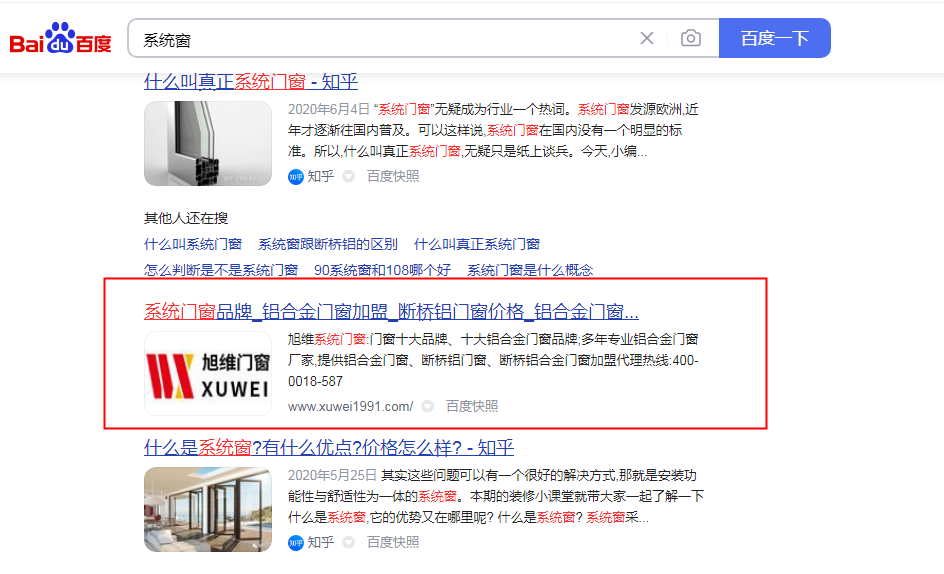Viewport: 944px width, 574px height.
Task: Click the verification icon beside www.xuwei1991.com
Action: click(x=427, y=406)
